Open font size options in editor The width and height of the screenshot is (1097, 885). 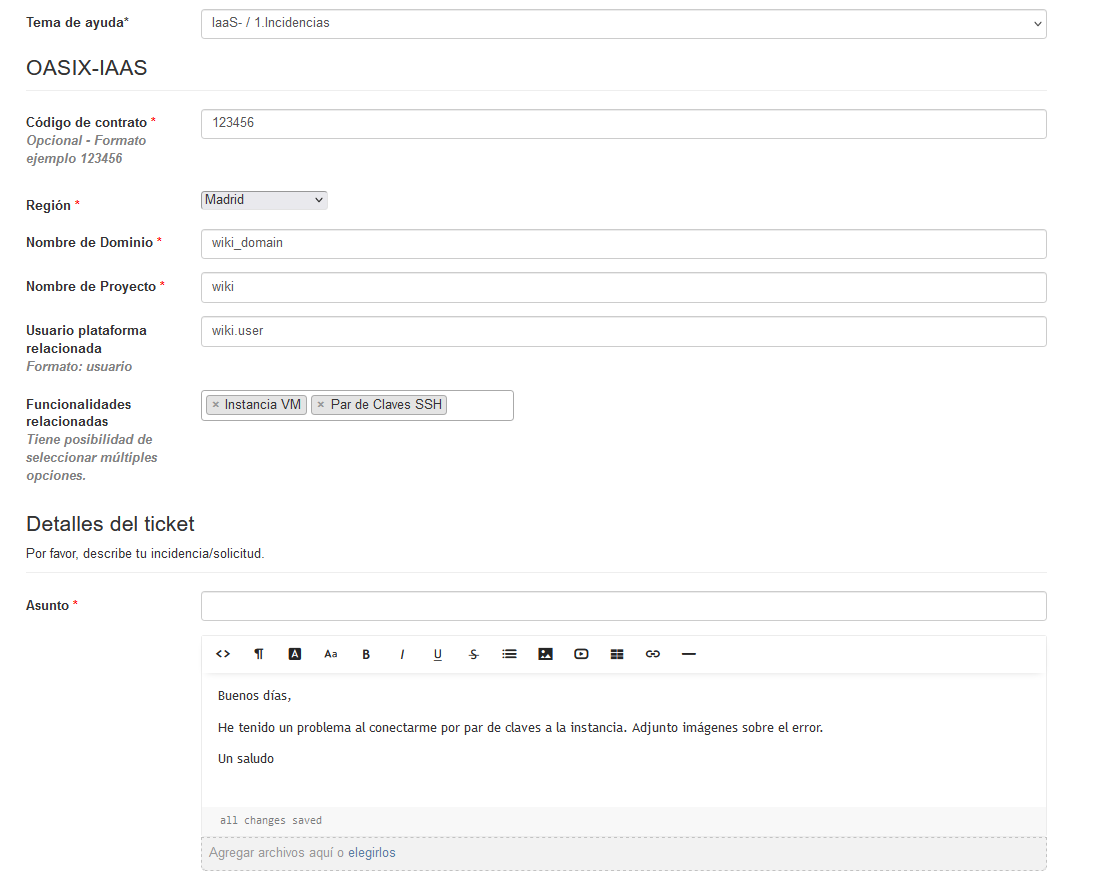(x=331, y=654)
